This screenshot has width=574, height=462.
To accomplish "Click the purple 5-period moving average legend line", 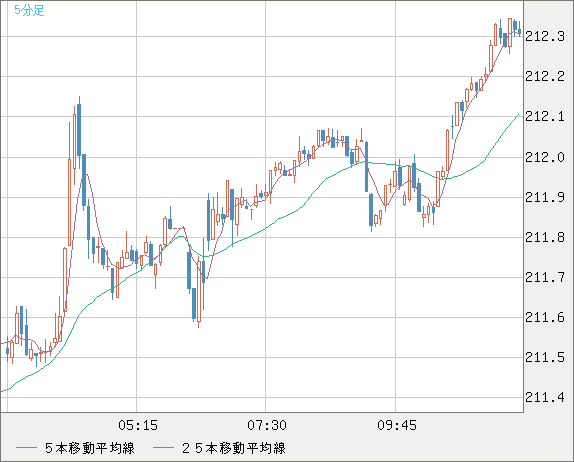I will click(x=26, y=448).
